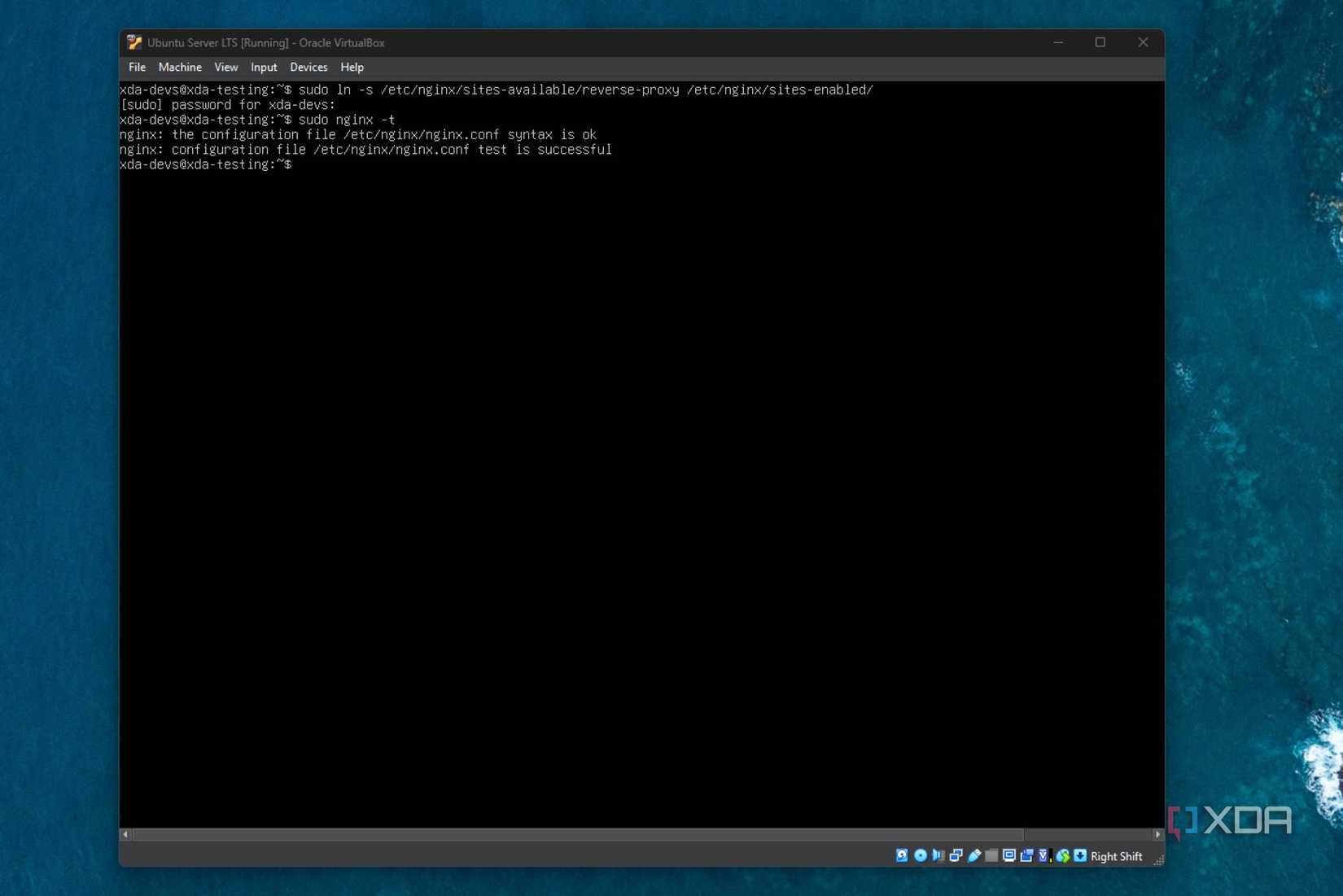The width and height of the screenshot is (1343, 896).
Task: Click the hard disk activity indicator
Action: pyautogui.click(x=901, y=856)
